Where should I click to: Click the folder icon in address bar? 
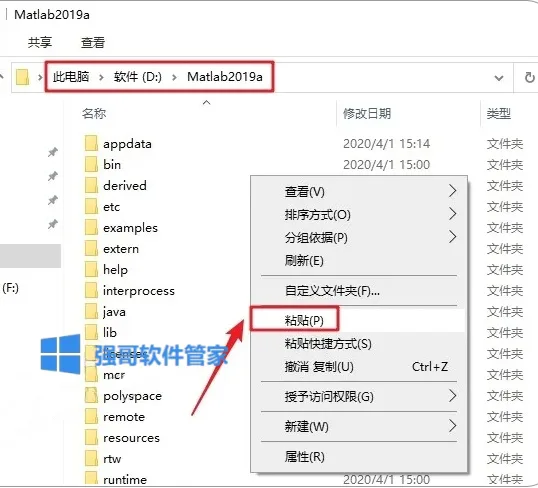tap(22, 77)
